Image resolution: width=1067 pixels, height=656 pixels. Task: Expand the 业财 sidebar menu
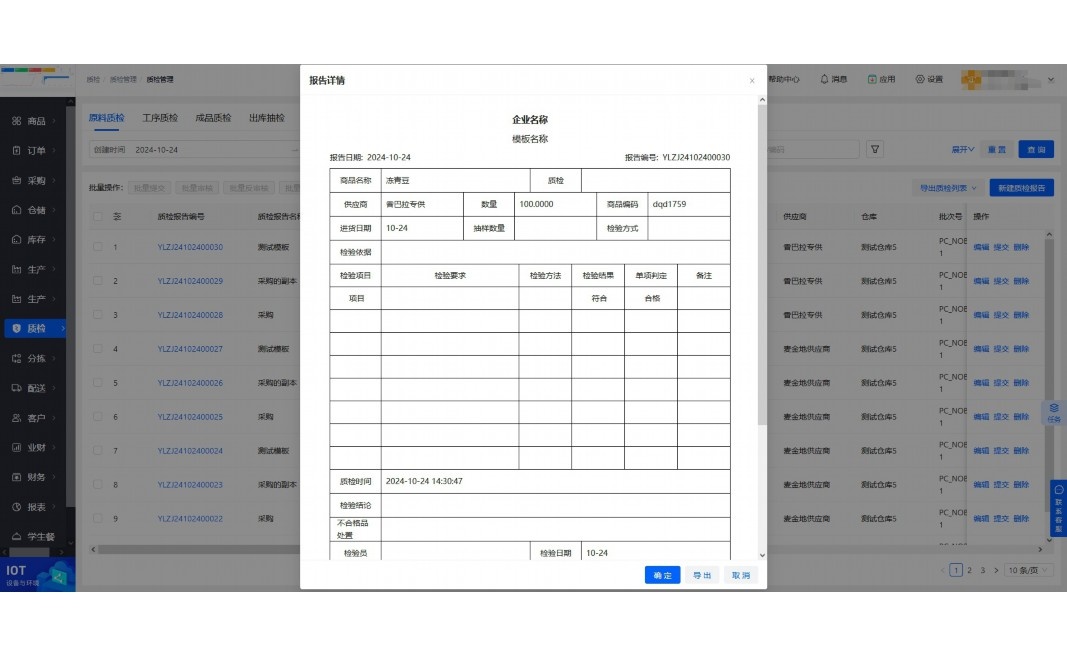click(x=37, y=447)
